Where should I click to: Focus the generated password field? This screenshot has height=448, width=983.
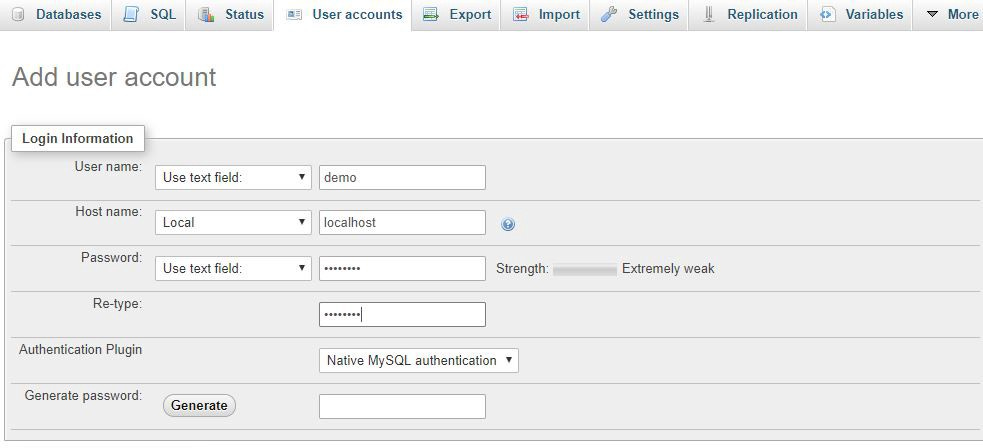pos(402,407)
